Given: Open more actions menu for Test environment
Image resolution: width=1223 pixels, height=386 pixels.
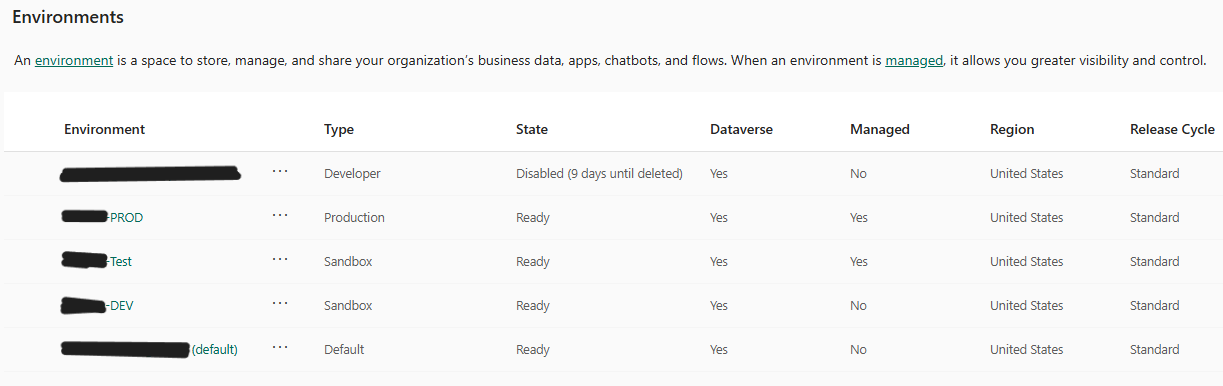Looking at the screenshot, I should point(280,260).
